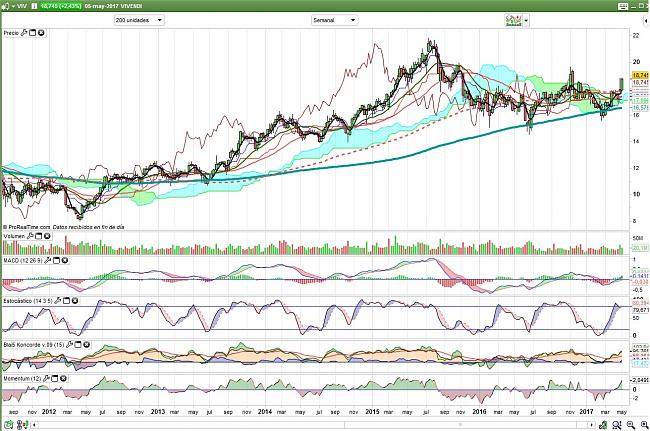Remove the MACD indicator panel
This screenshot has width=650, height=431.
tap(65, 260)
